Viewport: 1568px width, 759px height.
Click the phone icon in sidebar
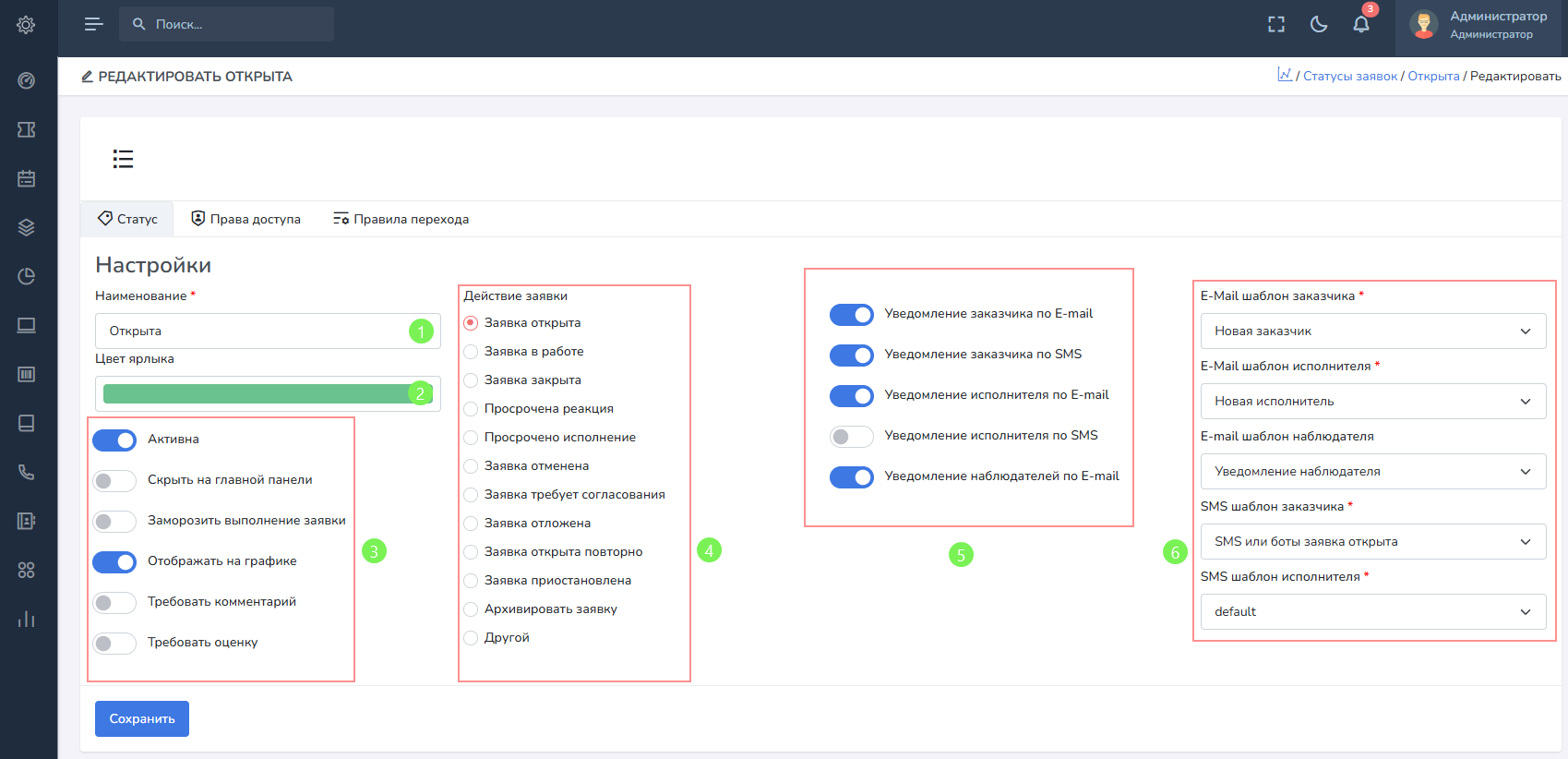[x=26, y=472]
